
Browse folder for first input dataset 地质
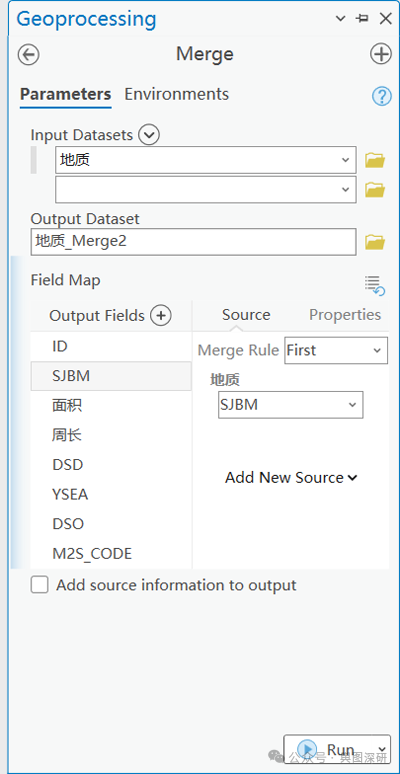375,160
